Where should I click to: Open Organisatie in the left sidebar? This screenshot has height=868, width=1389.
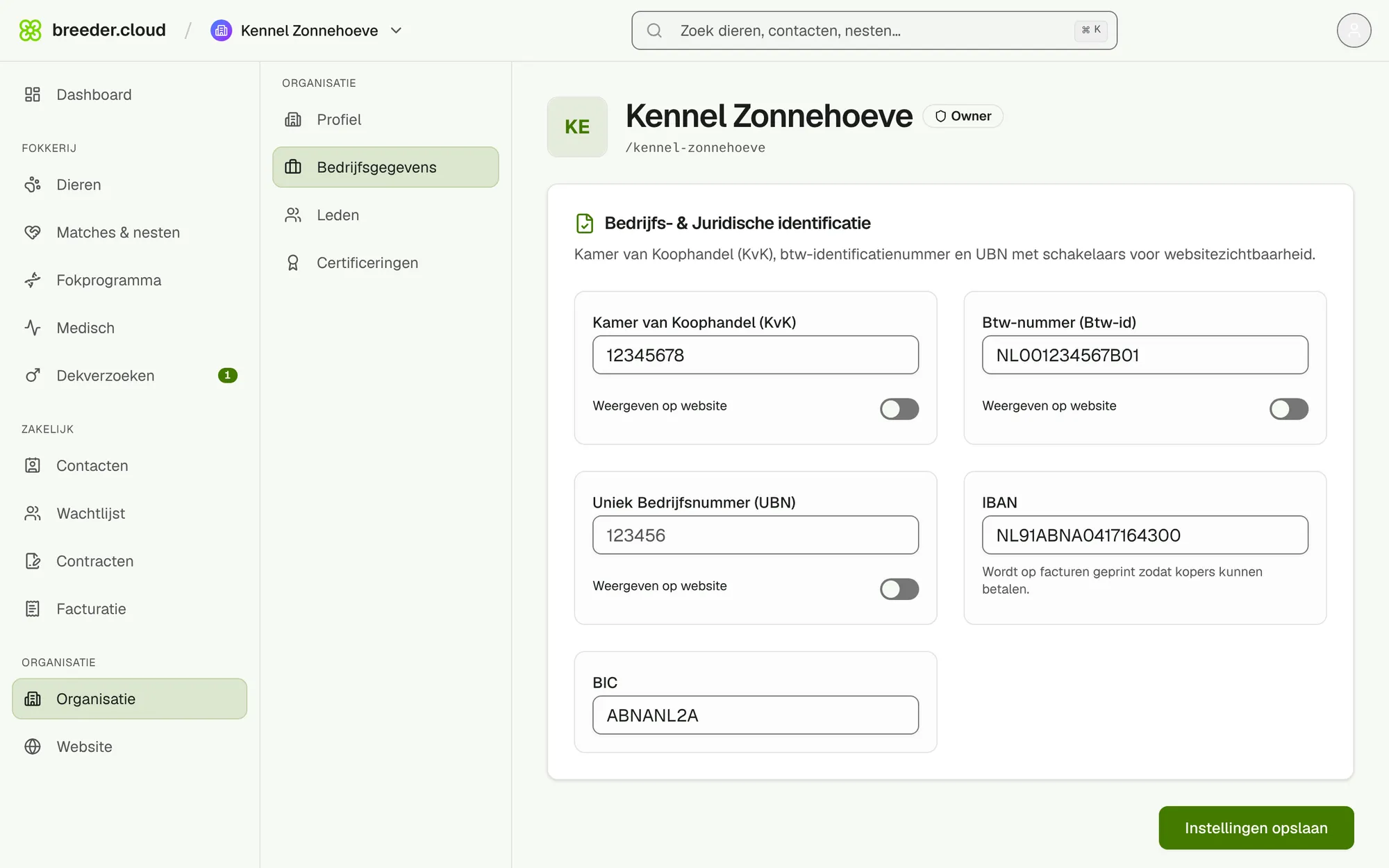click(130, 699)
